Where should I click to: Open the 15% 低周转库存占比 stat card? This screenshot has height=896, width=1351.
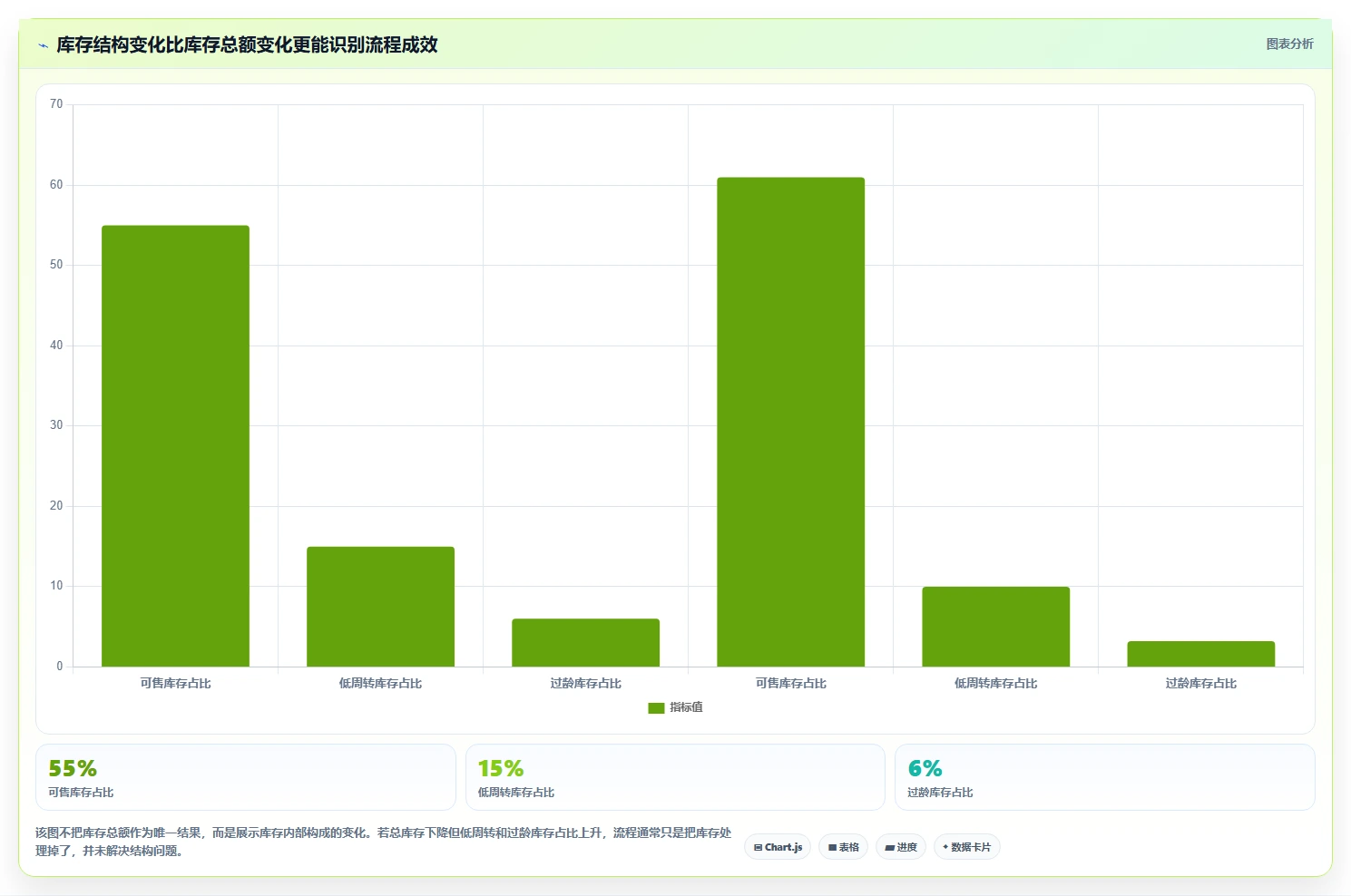point(675,777)
